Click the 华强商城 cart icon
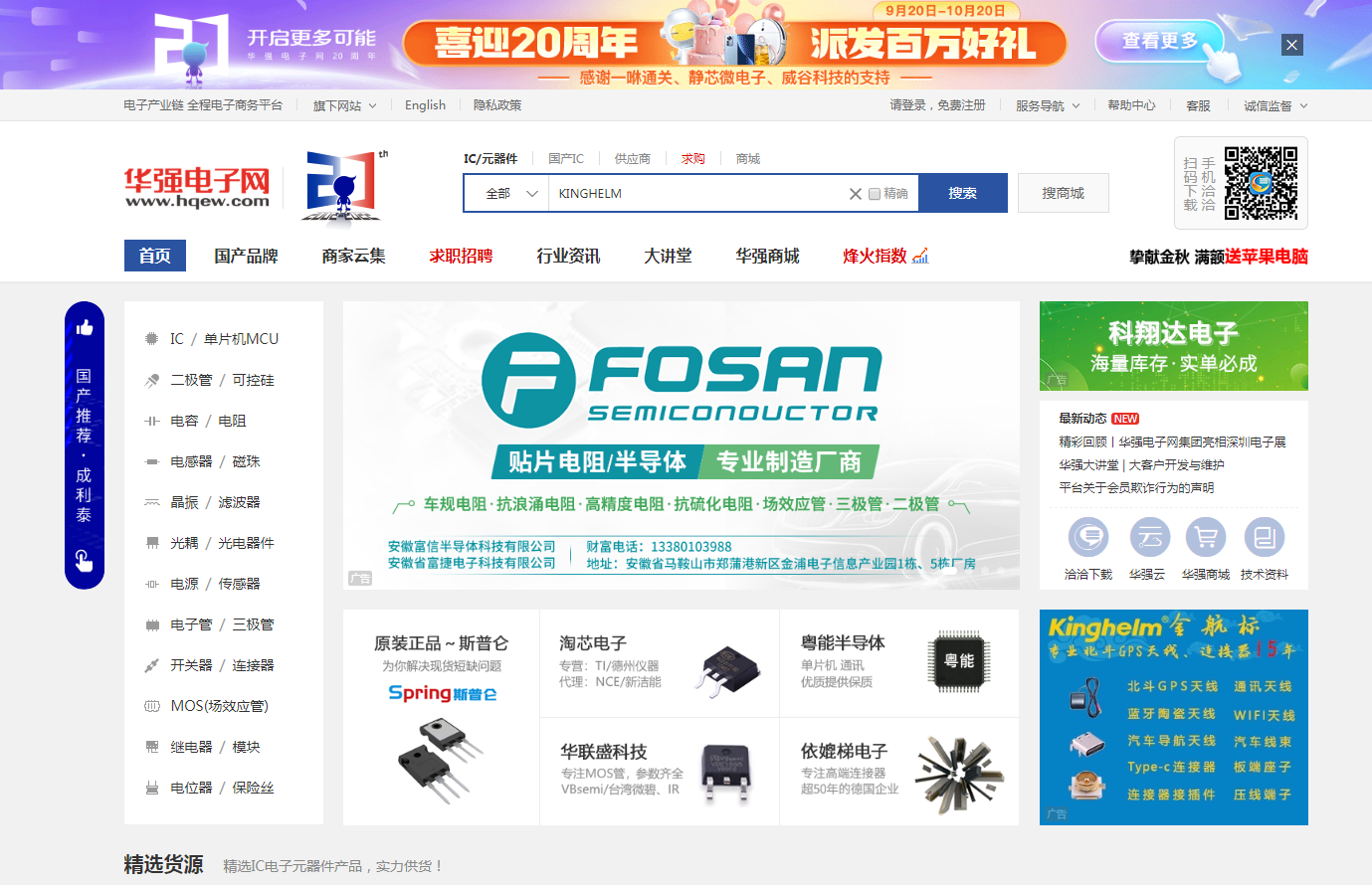 [x=1206, y=538]
